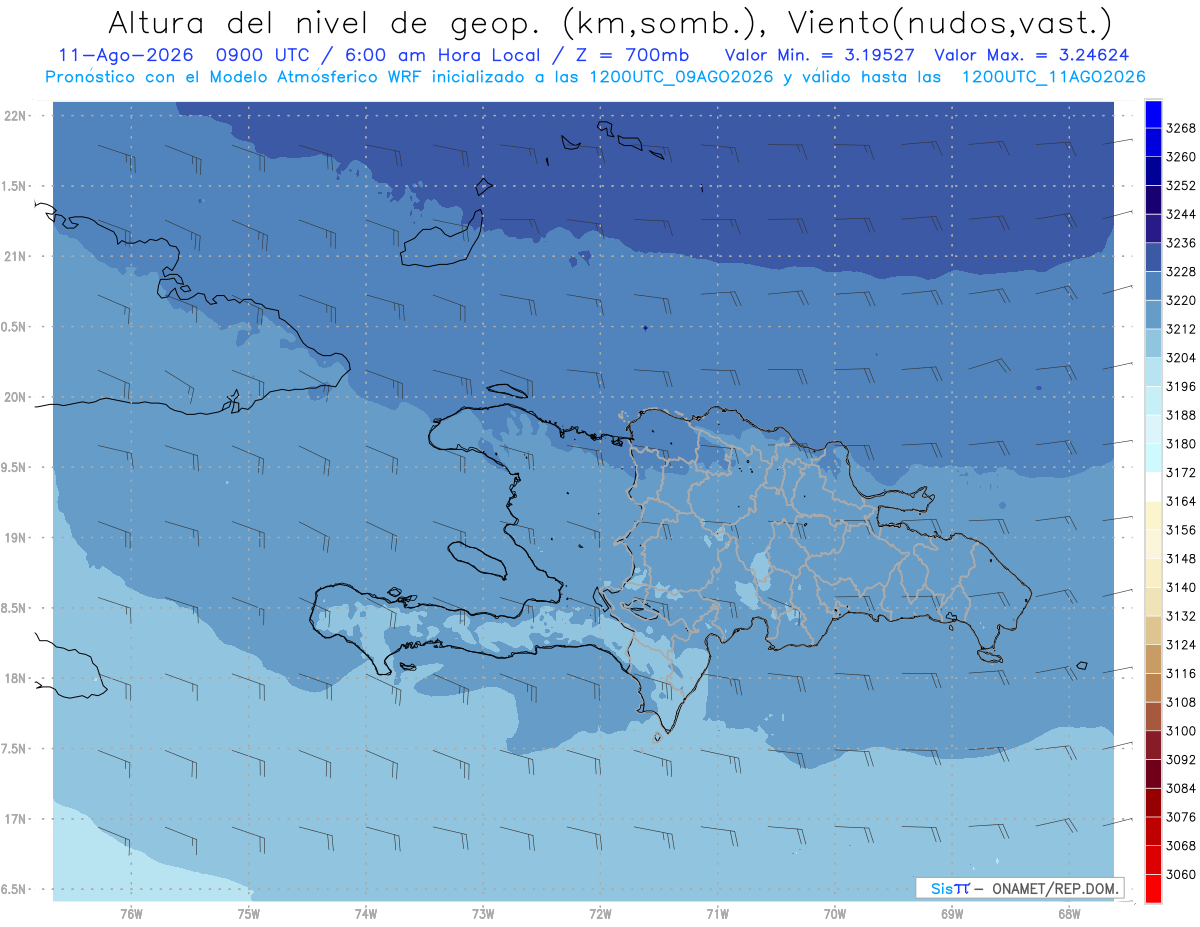The image size is (1200, 927).
Task: Pick colorbar swatch between 3116 and 3124
Action: click(x=1153, y=659)
